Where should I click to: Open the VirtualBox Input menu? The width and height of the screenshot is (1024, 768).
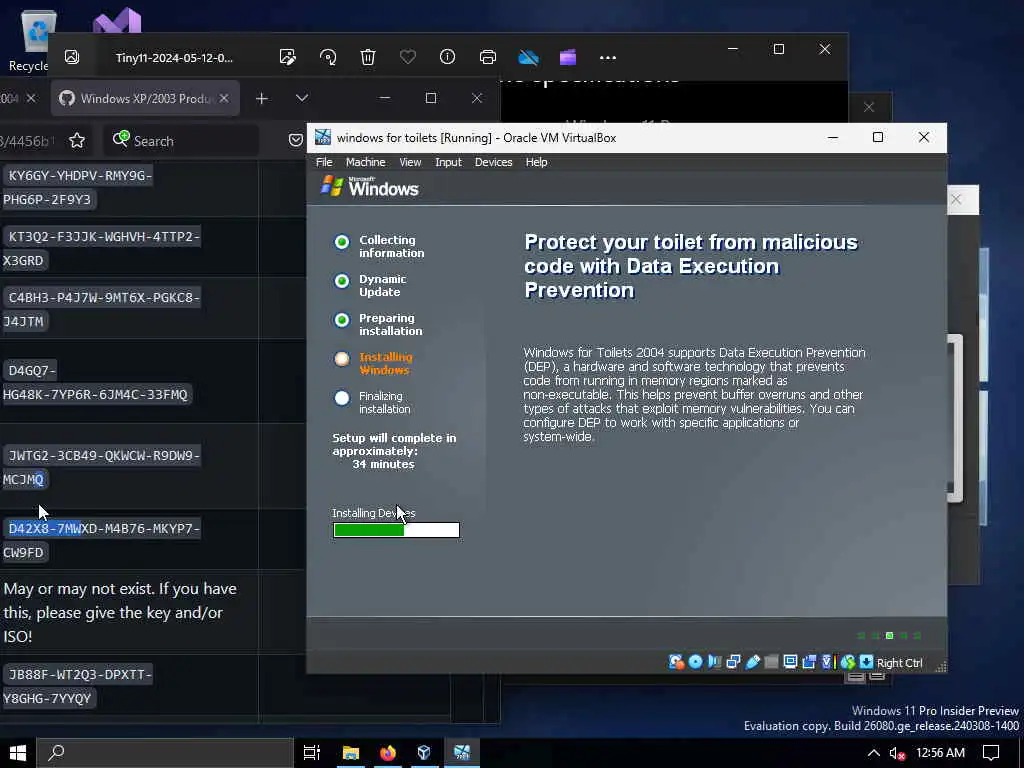pyautogui.click(x=448, y=162)
